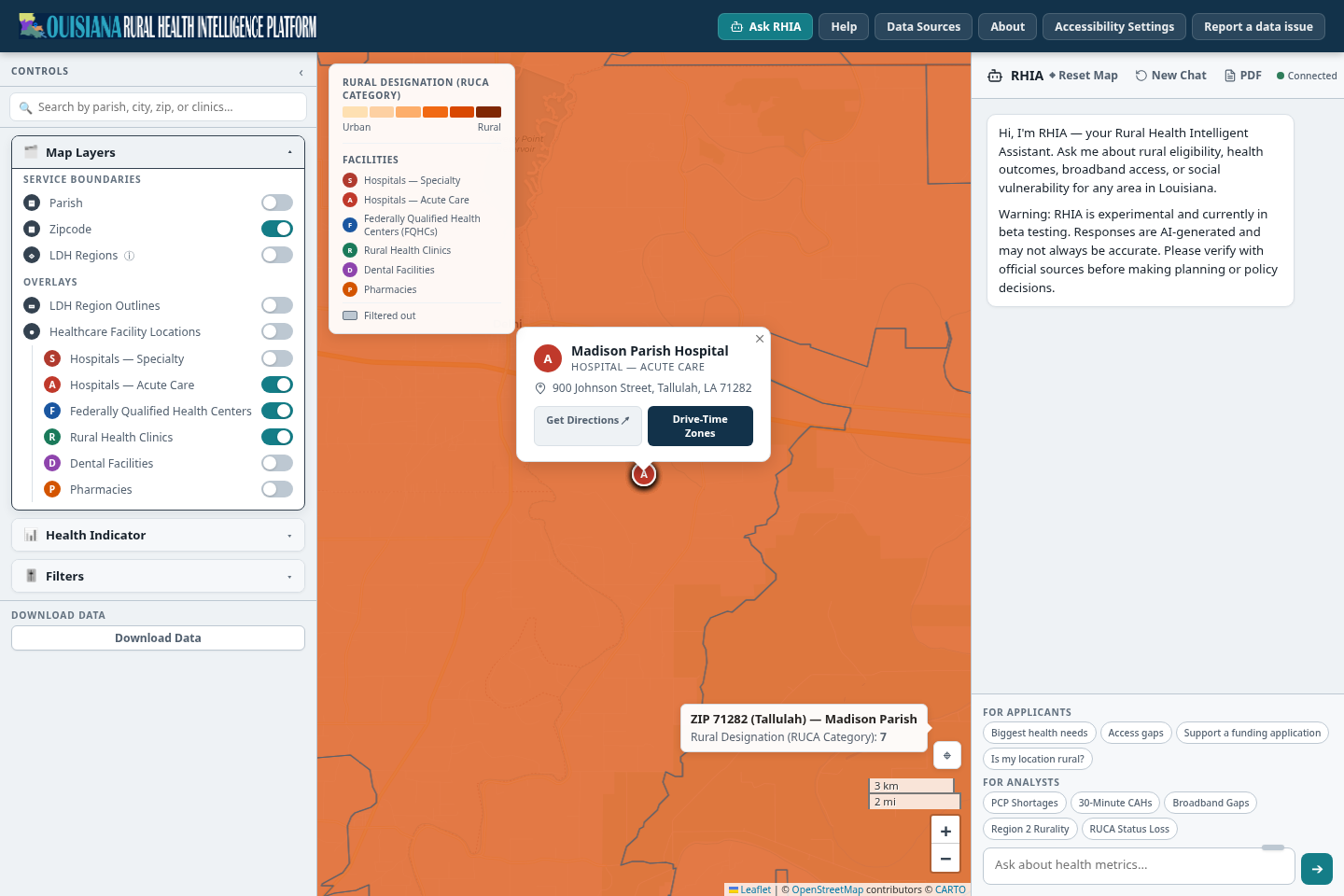Open Data Sources in the header
This screenshot has width=1344, height=896.
923,26
